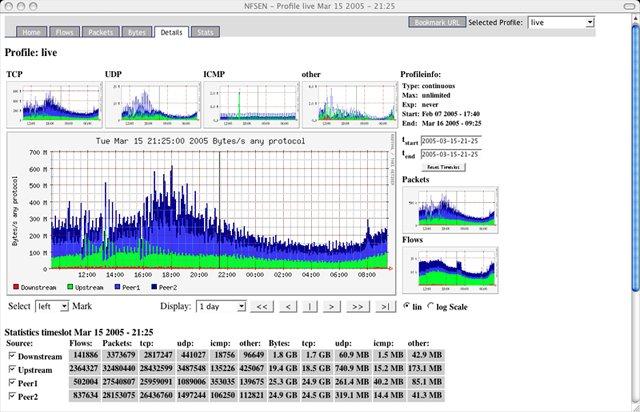Image resolution: width=640 pixels, height=412 pixels.
Task: Switch to the Flows tab
Action: tap(65, 33)
